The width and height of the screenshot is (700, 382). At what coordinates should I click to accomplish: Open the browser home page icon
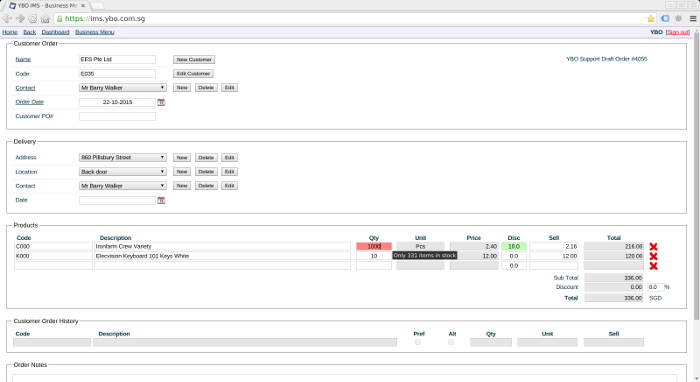[x=45, y=19]
